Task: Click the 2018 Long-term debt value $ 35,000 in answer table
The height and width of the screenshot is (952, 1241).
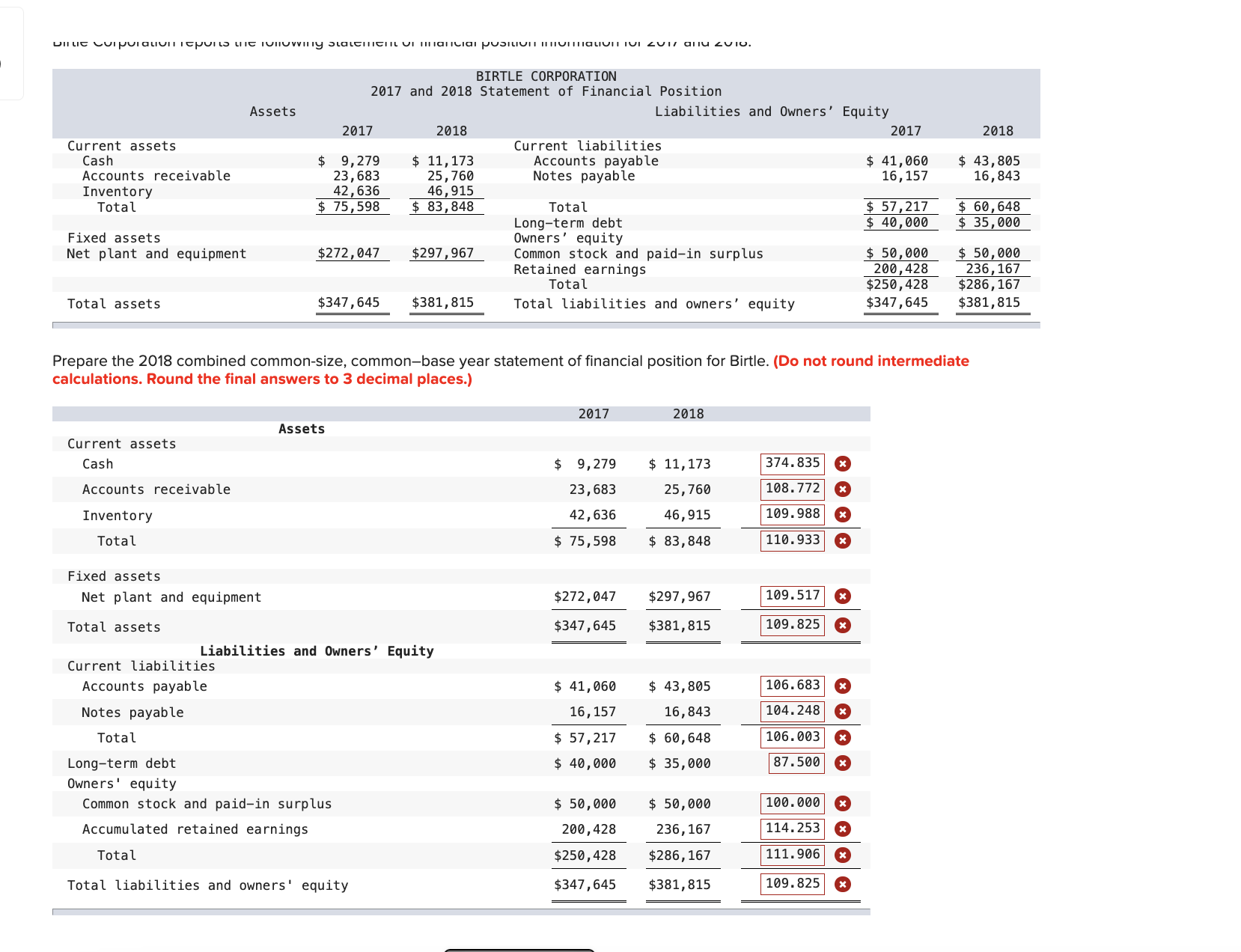Action: (x=680, y=763)
